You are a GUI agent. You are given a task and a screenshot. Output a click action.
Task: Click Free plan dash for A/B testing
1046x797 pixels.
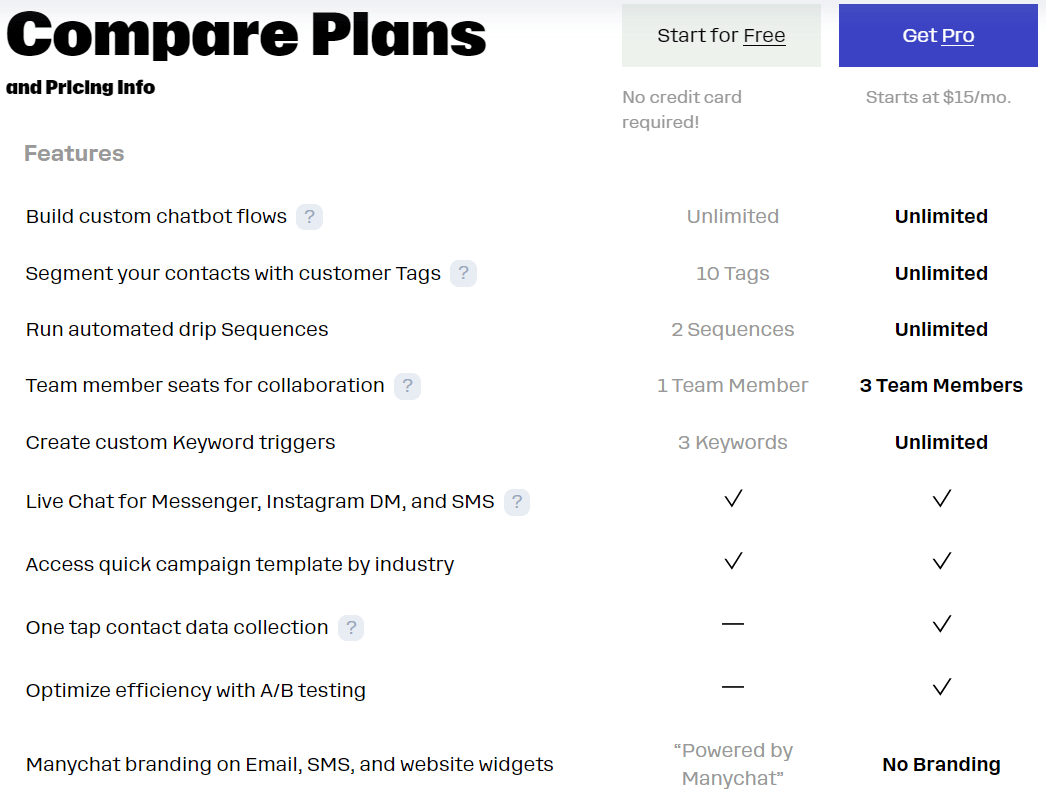pos(733,687)
